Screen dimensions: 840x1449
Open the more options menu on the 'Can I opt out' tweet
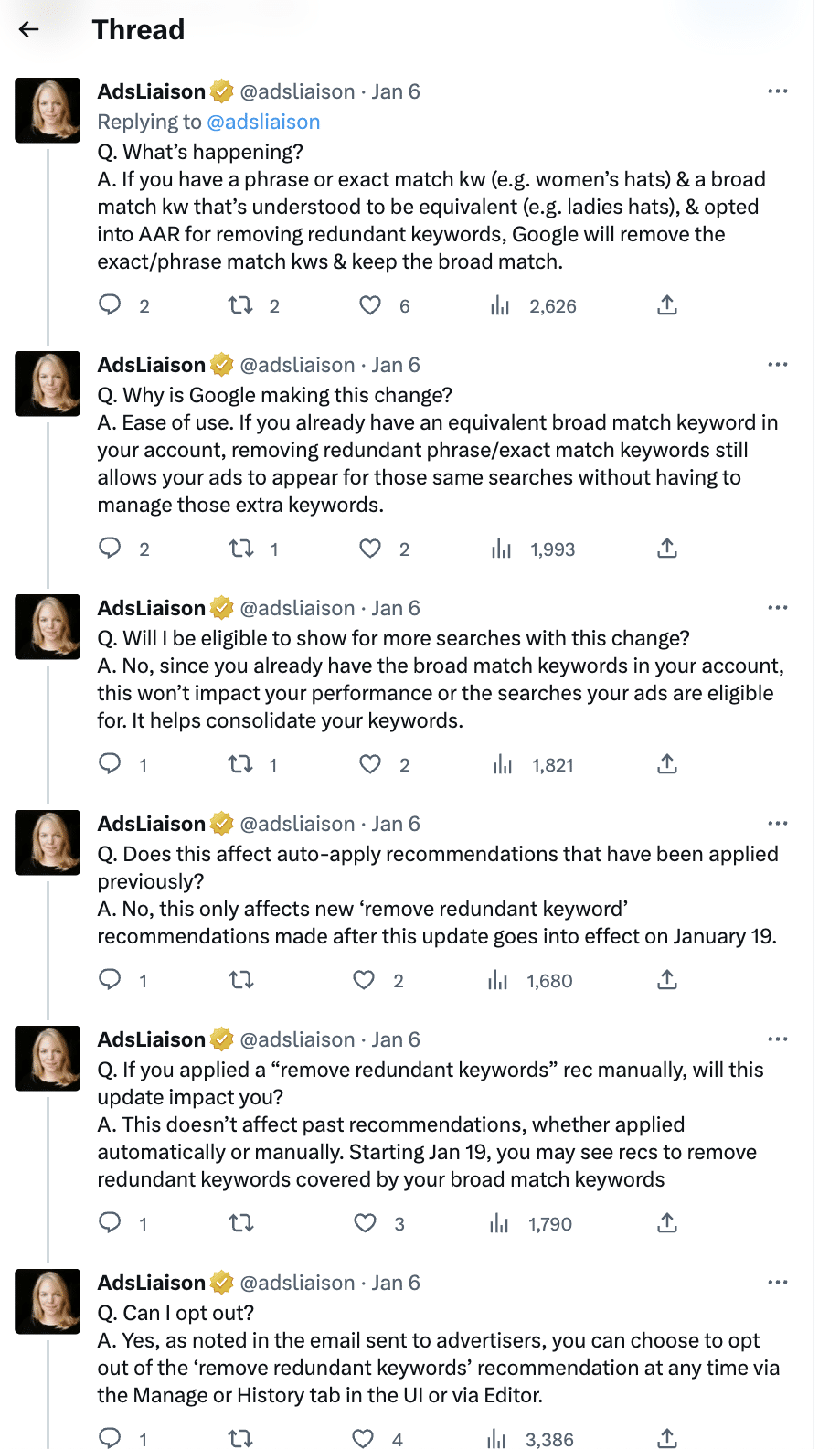[778, 1282]
